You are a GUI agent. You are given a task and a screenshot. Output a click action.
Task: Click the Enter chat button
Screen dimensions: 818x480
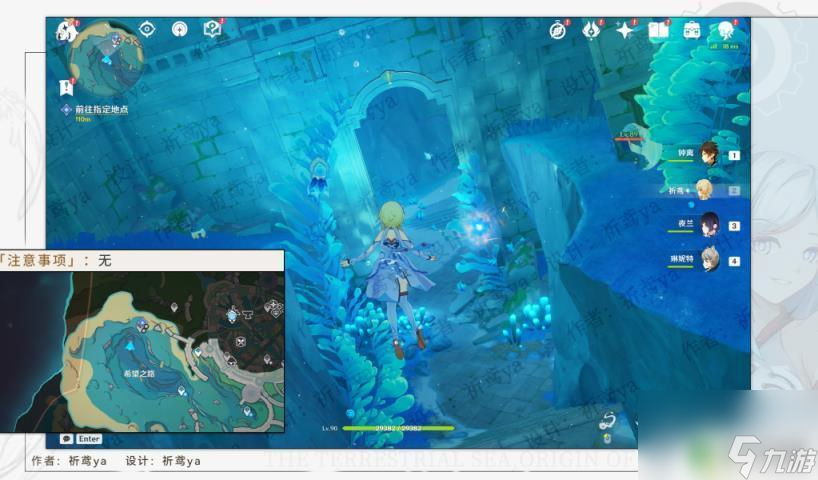pos(89,439)
